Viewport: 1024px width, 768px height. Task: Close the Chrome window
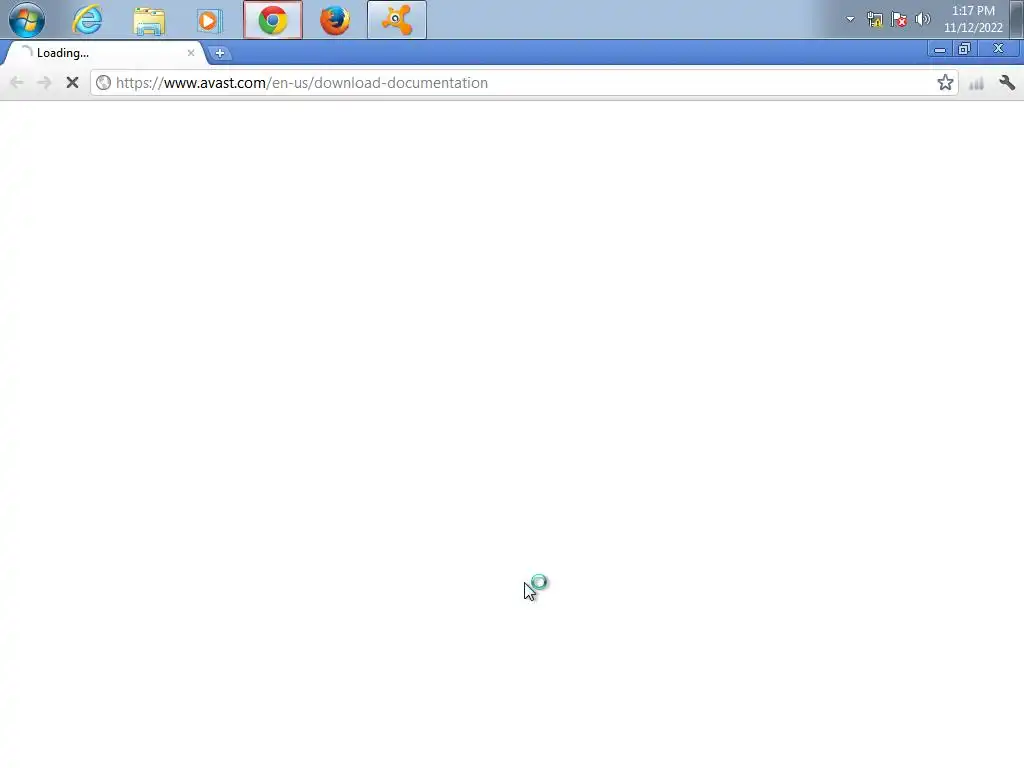coord(998,49)
